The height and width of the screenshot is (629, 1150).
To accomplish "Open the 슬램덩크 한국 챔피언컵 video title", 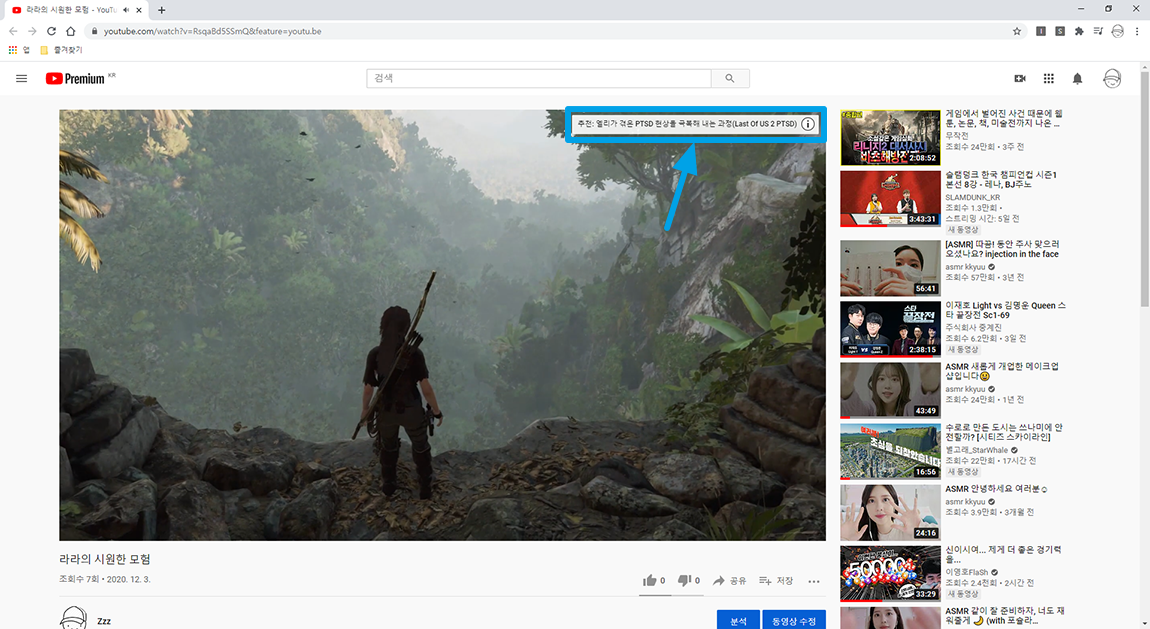I will click(x=1000, y=180).
